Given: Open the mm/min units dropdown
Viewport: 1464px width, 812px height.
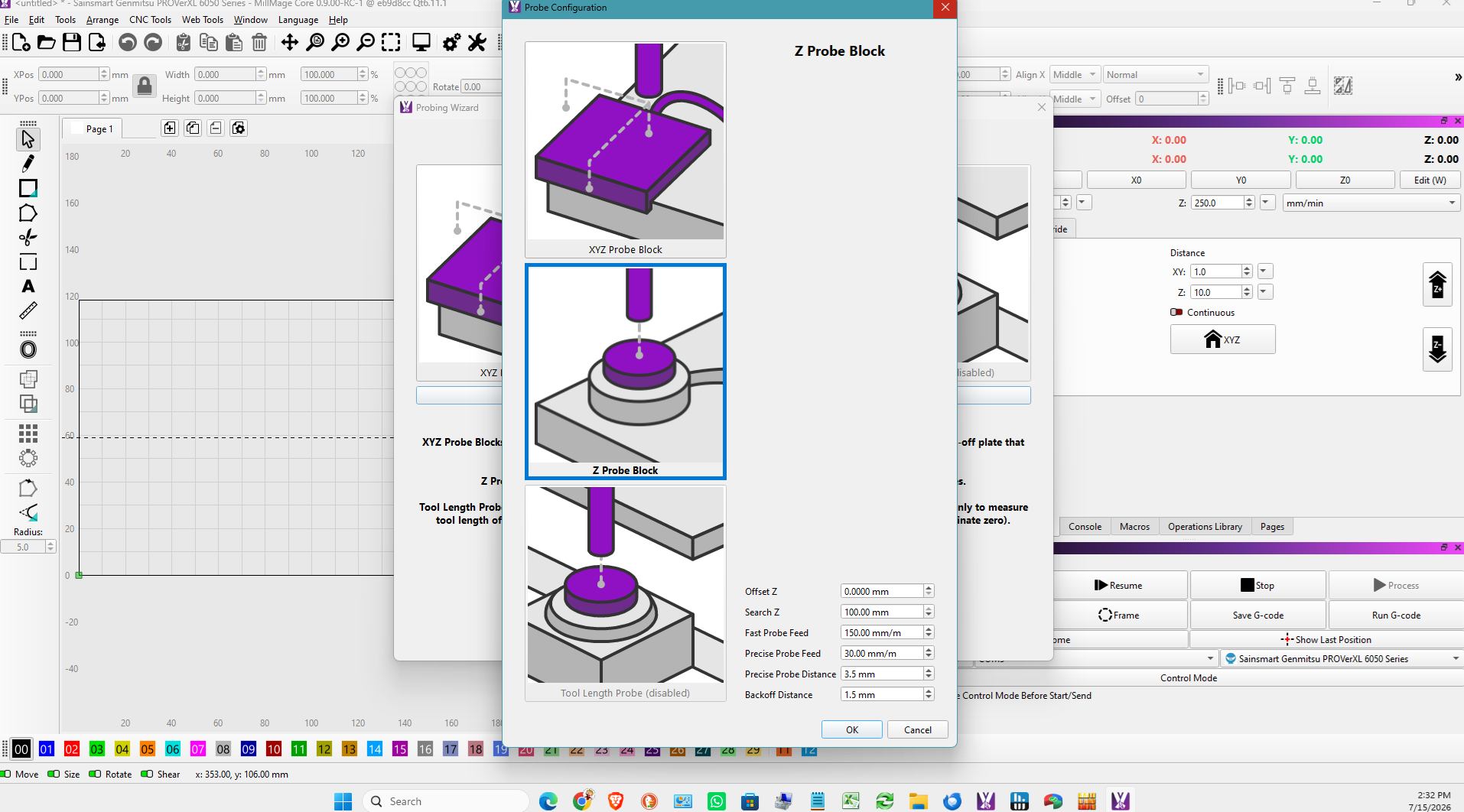Looking at the screenshot, I should [1371, 203].
